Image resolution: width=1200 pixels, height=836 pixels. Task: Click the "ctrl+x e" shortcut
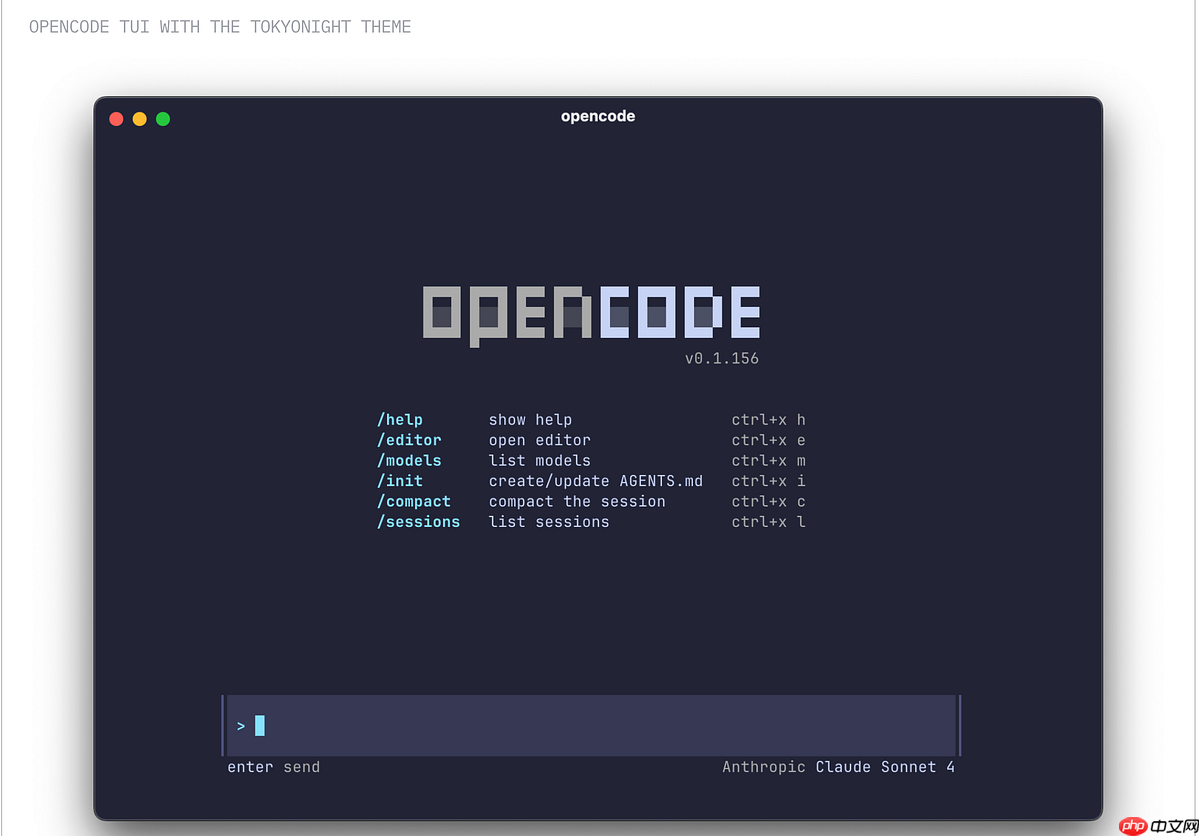(x=768, y=440)
